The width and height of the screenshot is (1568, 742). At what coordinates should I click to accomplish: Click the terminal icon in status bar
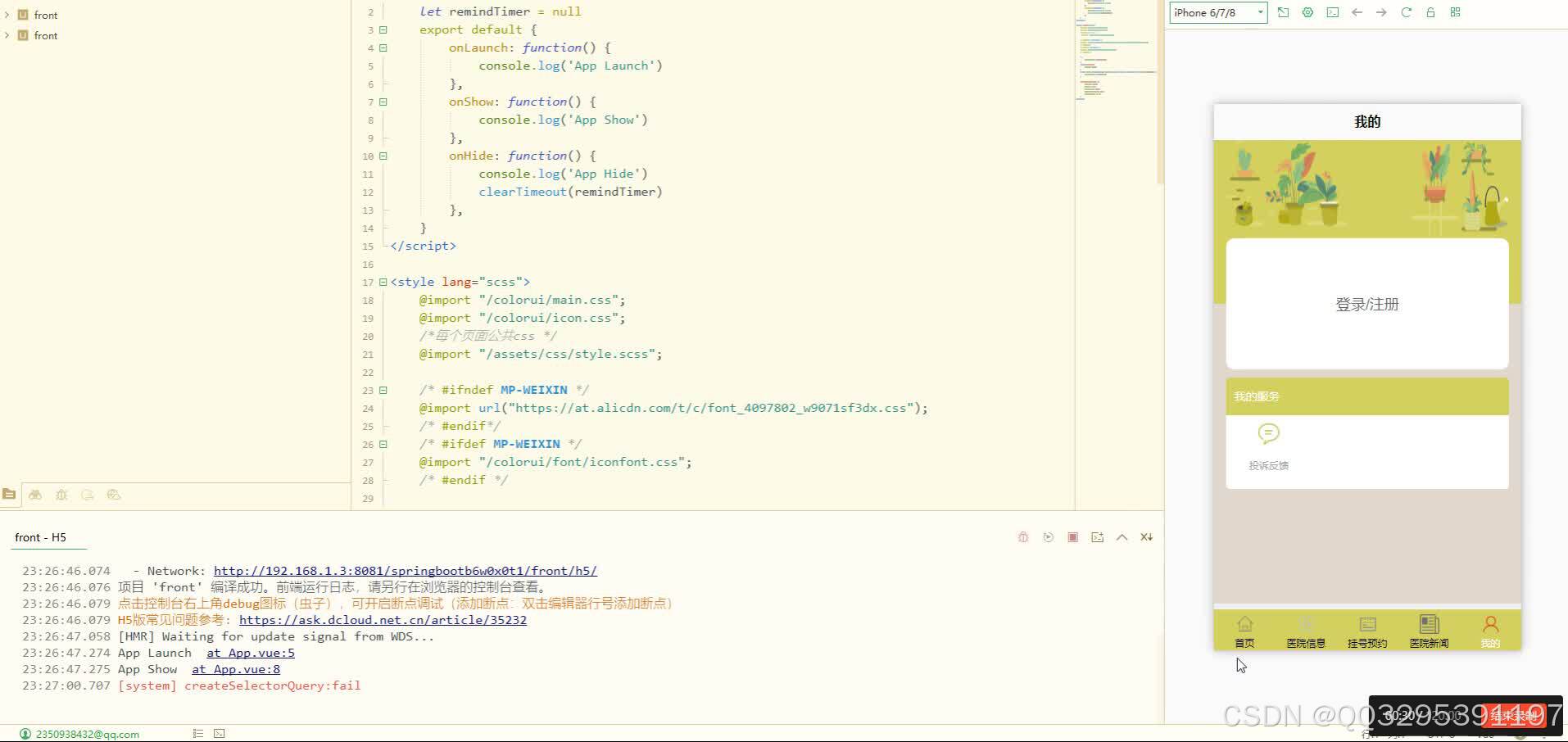click(219, 733)
